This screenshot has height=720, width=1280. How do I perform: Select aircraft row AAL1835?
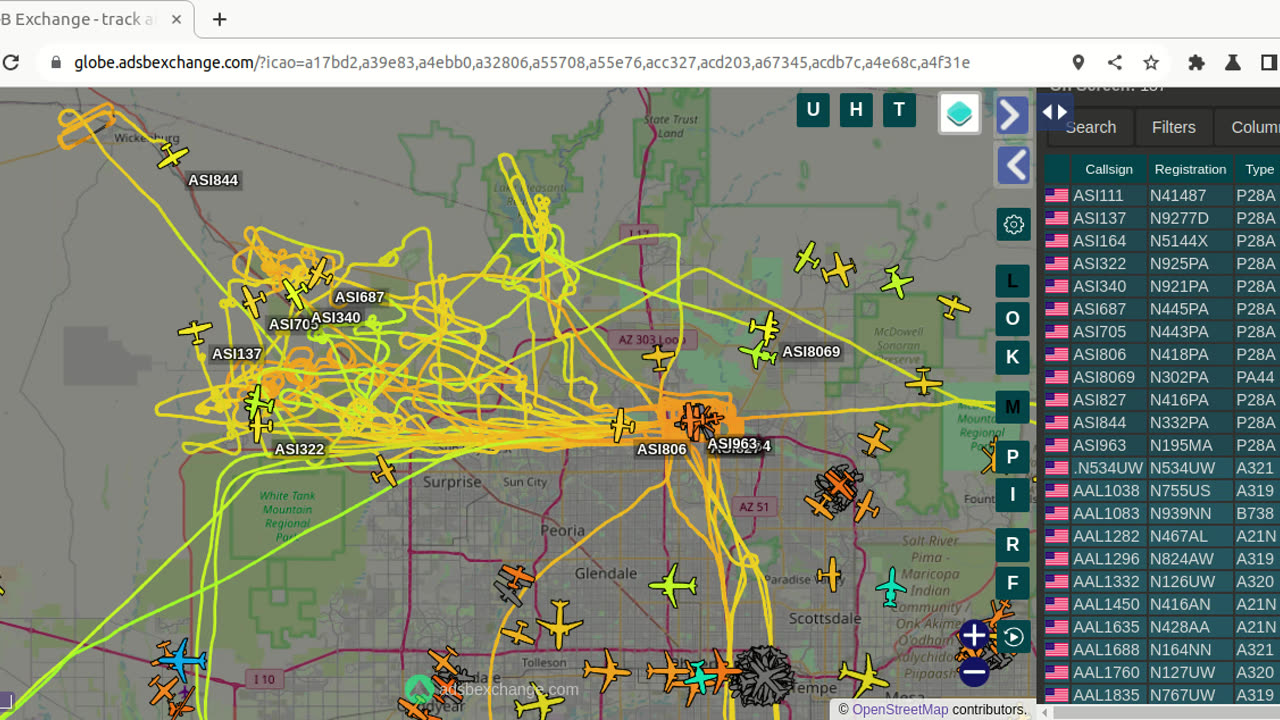pyautogui.click(x=1161, y=695)
